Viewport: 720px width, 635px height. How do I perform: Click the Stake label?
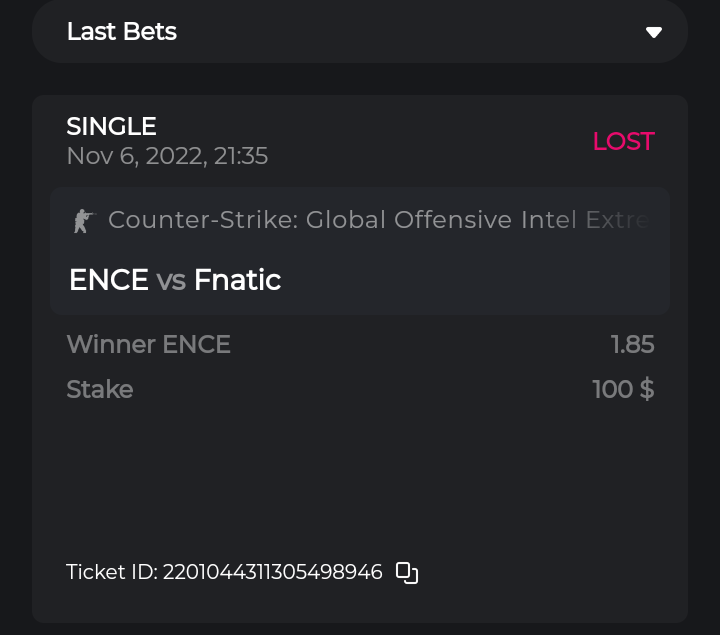click(x=99, y=389)
